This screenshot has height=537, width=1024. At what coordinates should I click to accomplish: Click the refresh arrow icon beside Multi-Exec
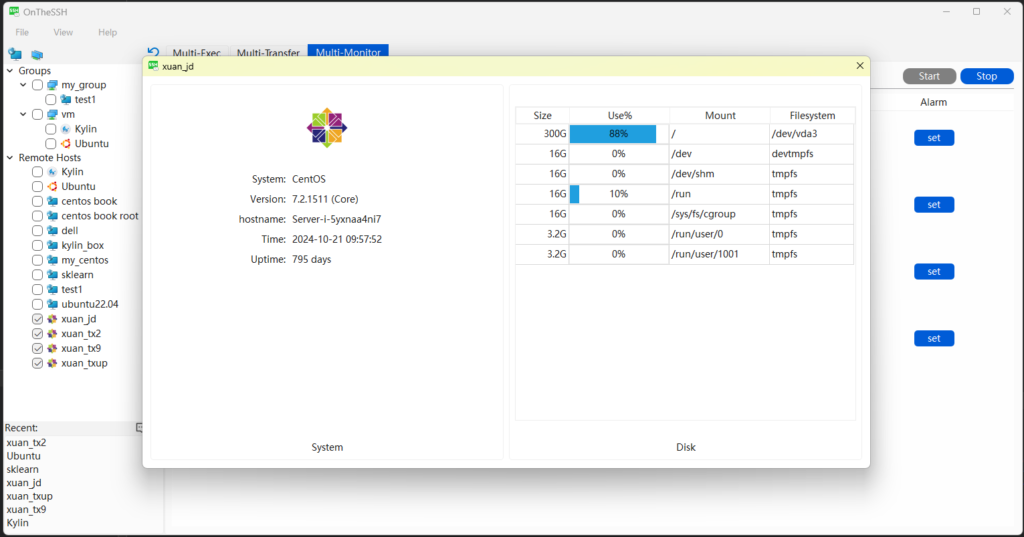[x=153, y=52]
